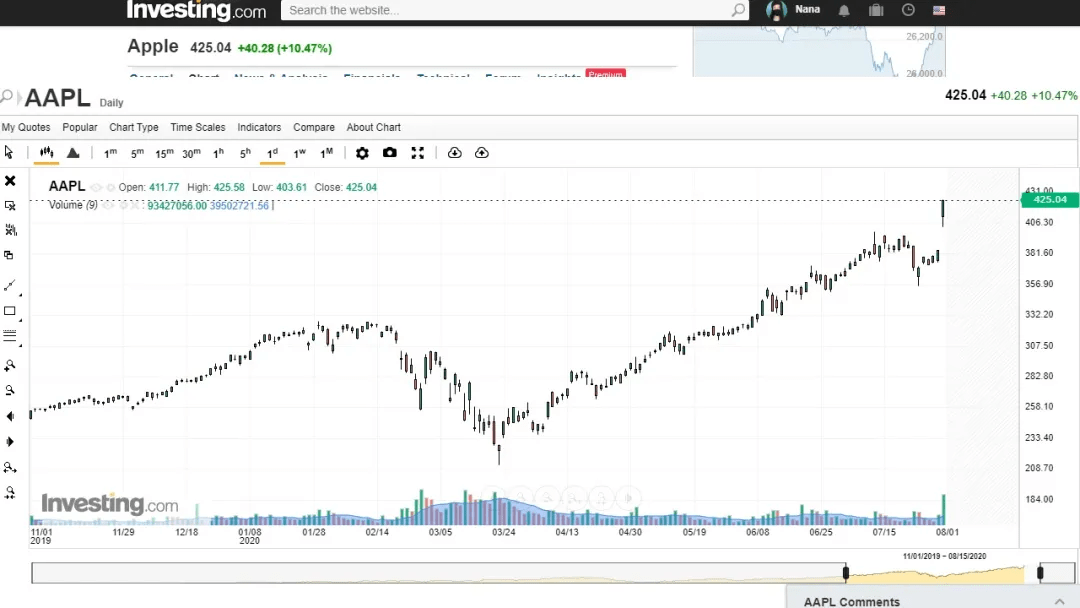
Task: Close drawing sidebar with X icon
Action: pos(10,180)
